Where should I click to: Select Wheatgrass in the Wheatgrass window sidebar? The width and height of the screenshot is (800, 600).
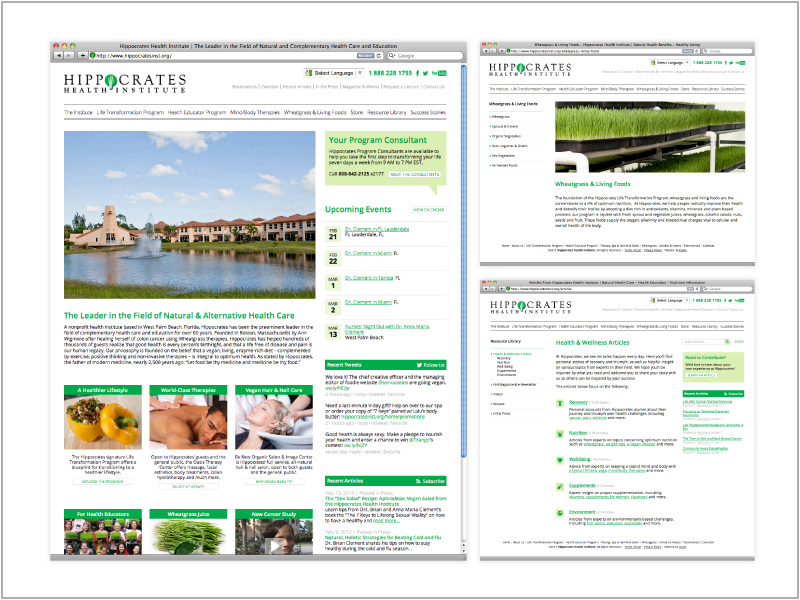click(499, 117)
